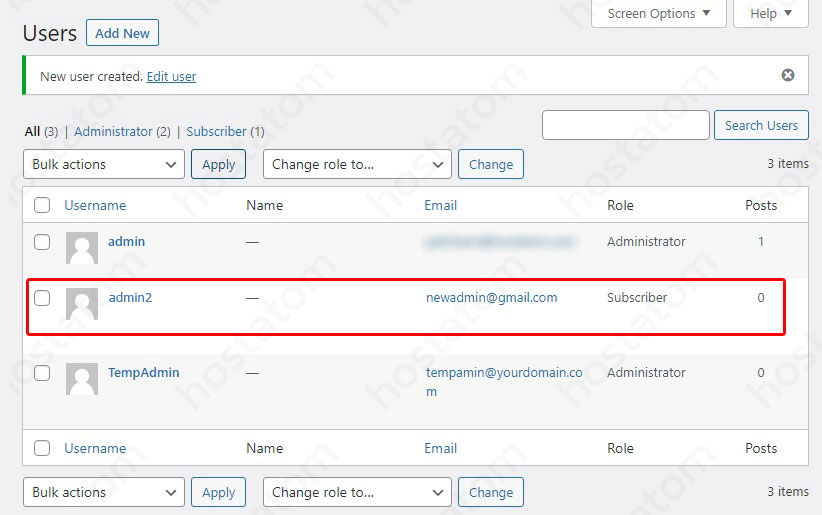Click the admin2 user avatar icon
Screen dimensions: 822x515
[82, 304]
